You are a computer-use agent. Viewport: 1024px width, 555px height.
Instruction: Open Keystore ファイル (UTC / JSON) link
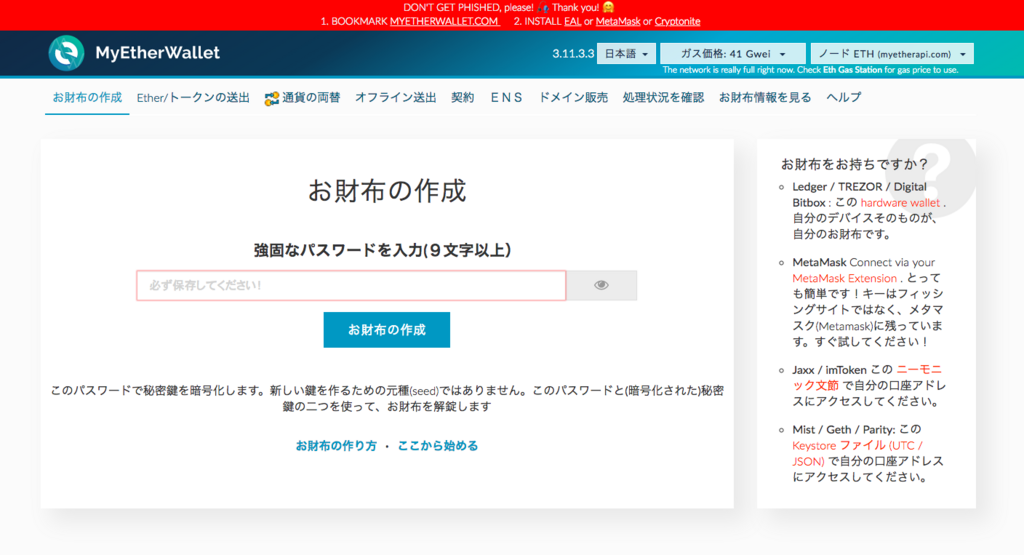[857, 453]
